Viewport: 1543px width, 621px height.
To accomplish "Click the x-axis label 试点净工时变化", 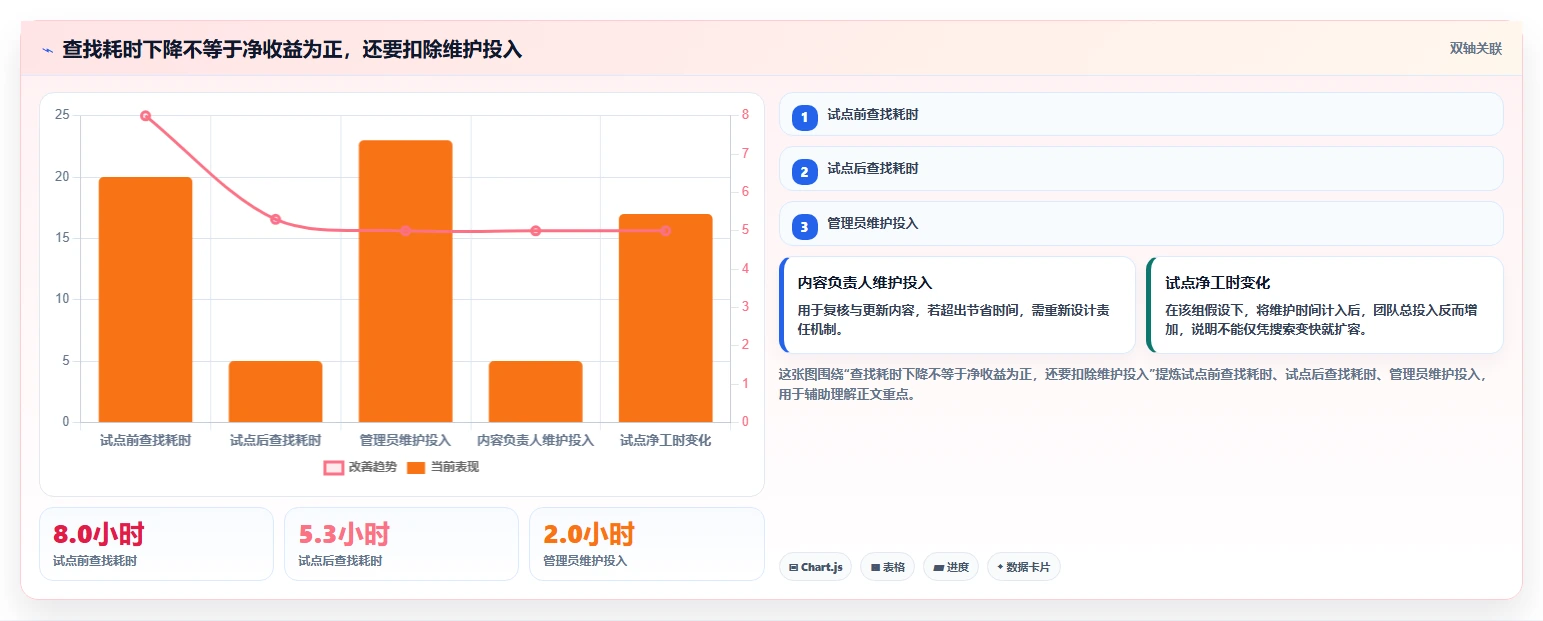I will [666, 440].
